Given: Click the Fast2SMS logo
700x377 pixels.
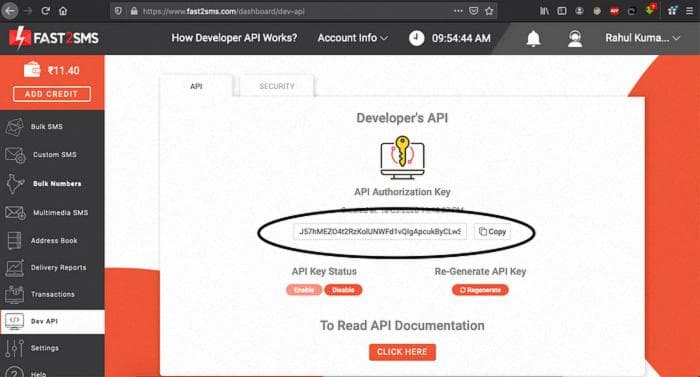Looking at the screenshot, I should tap(54, 38).
